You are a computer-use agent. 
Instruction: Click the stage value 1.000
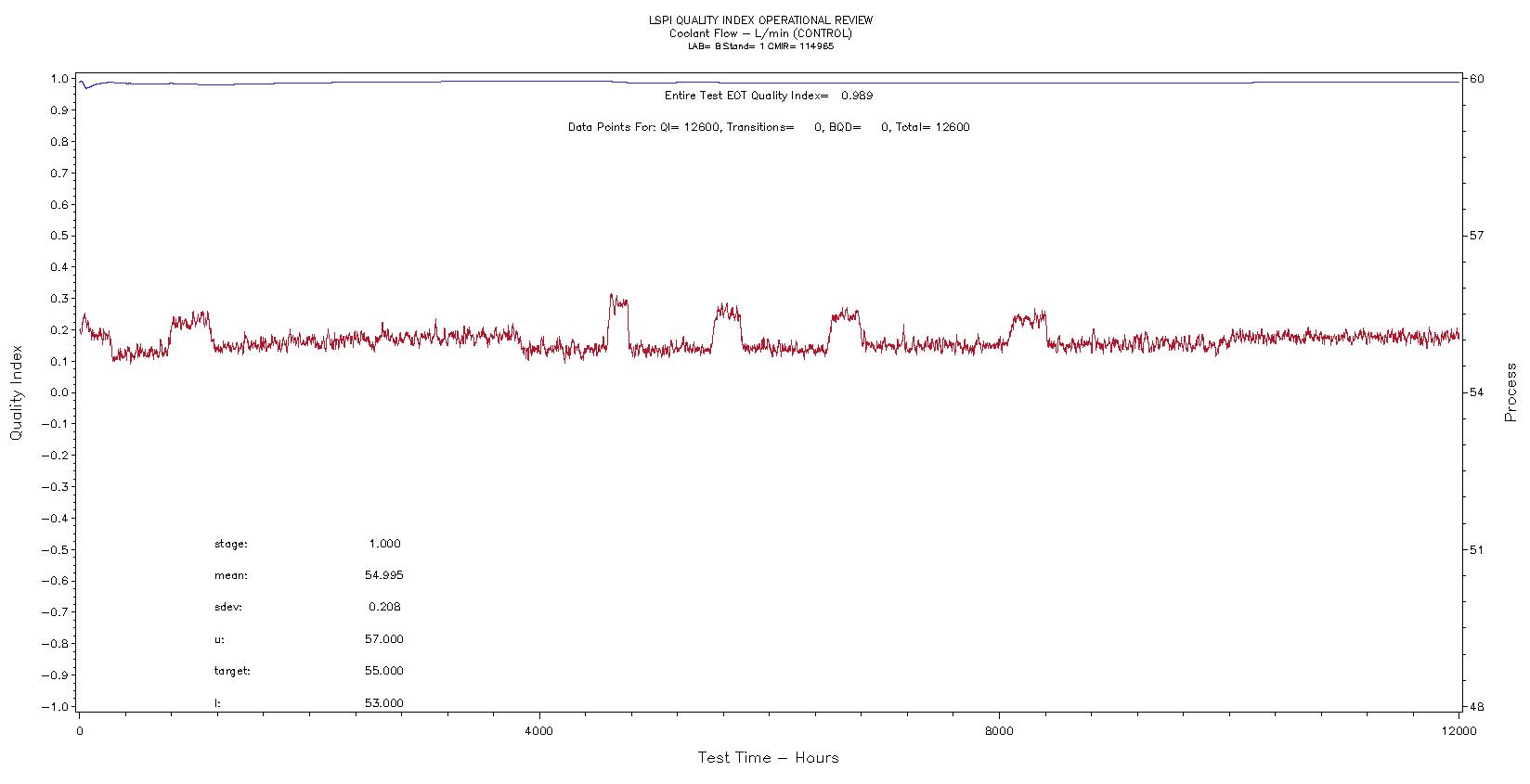click(384, 544)
